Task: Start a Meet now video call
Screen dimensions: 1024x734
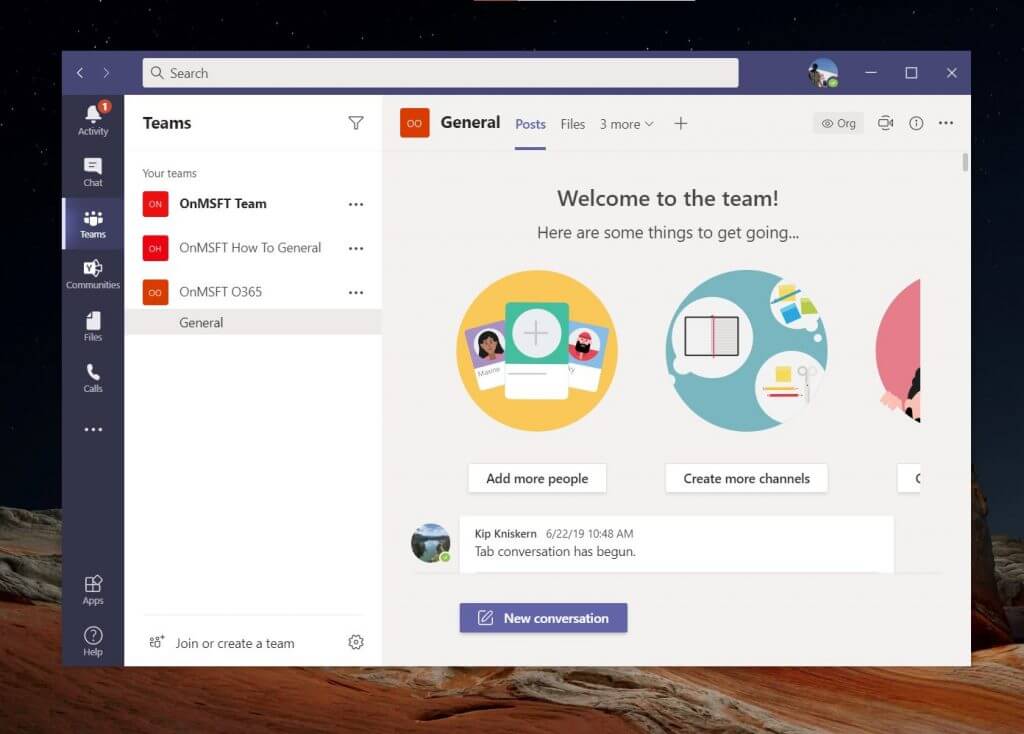Action: pos(886,123)
